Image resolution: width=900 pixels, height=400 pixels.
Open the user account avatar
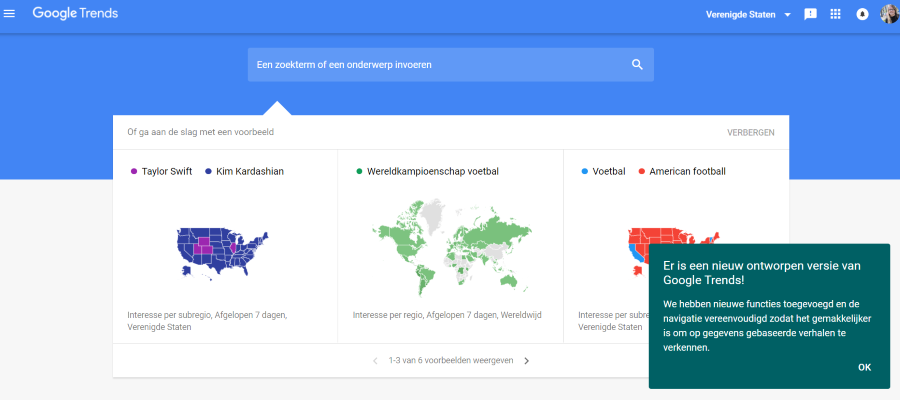888,14
